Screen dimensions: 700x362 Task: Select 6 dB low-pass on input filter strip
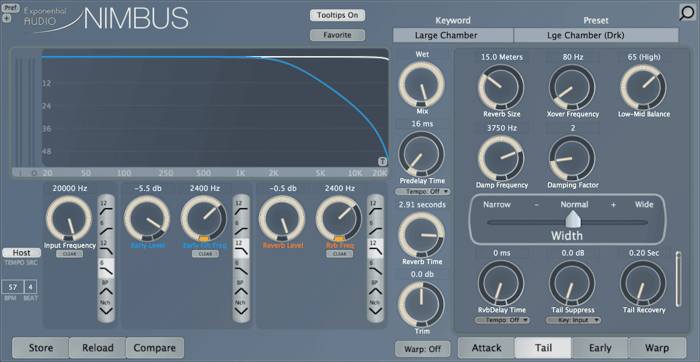[106, 268]
